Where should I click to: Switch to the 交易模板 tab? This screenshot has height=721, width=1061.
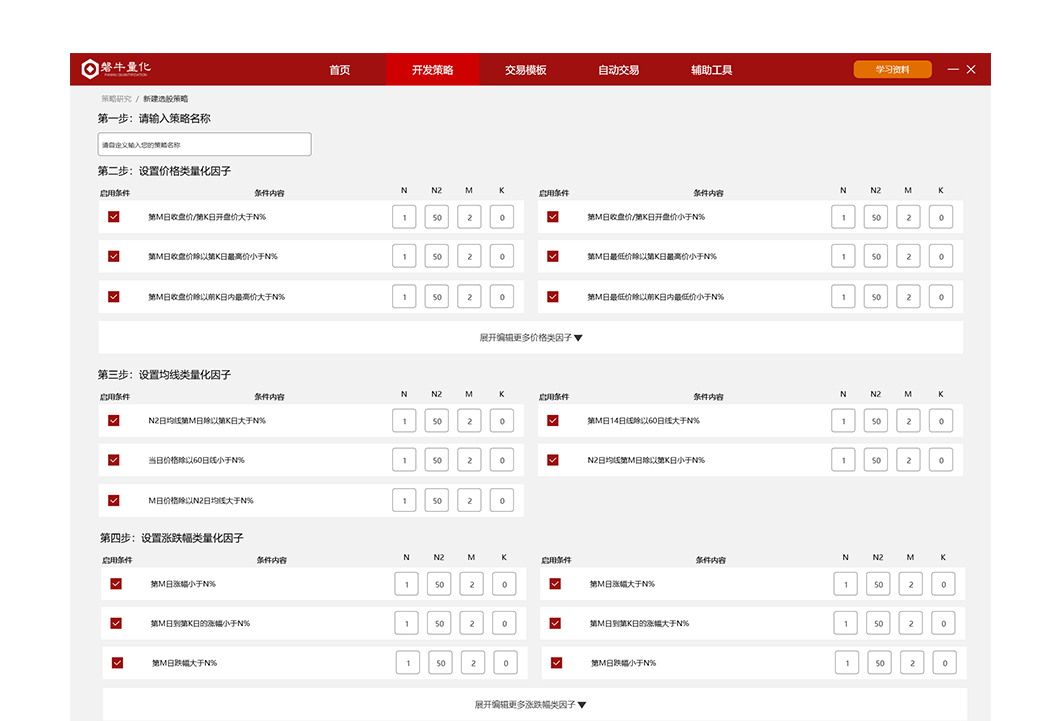(525, 70)
